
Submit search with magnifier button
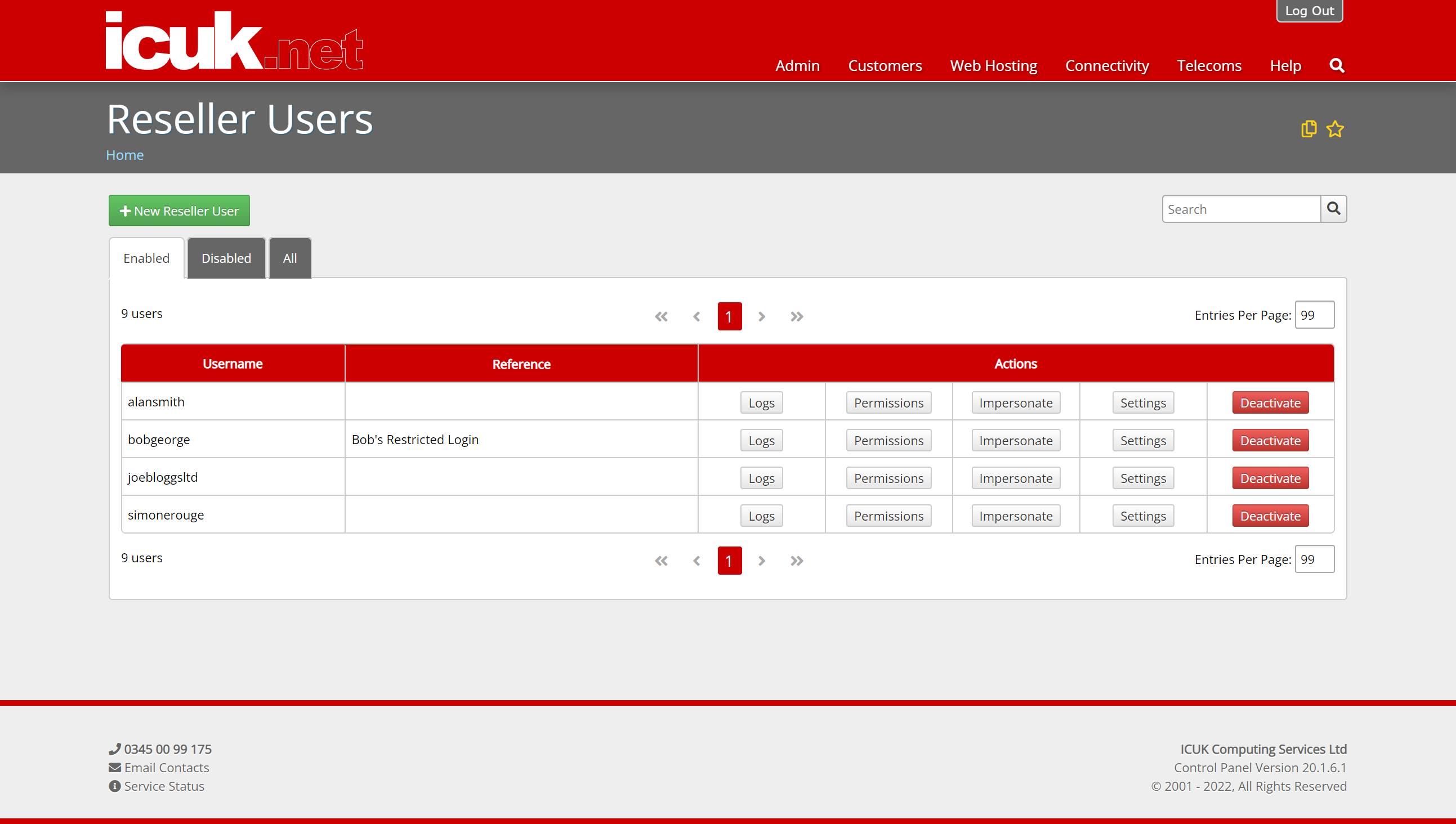(1334, 209)
